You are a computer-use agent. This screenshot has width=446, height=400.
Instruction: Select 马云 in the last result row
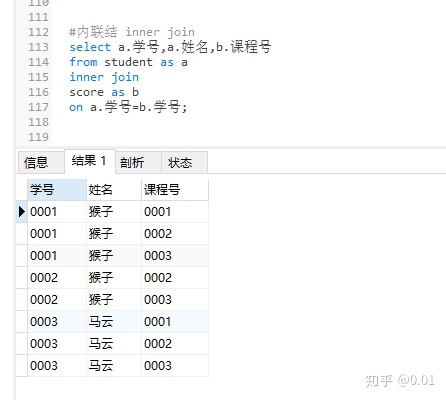coord(114,366)
